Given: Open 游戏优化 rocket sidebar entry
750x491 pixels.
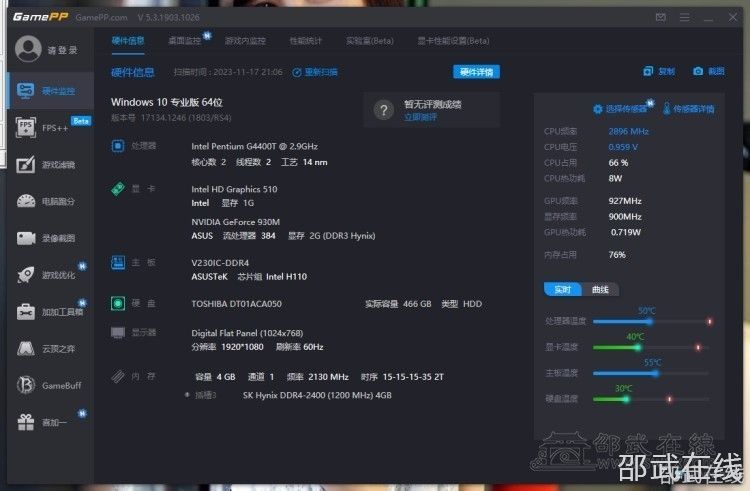Looking at the screenshot, I should (51, 275).
